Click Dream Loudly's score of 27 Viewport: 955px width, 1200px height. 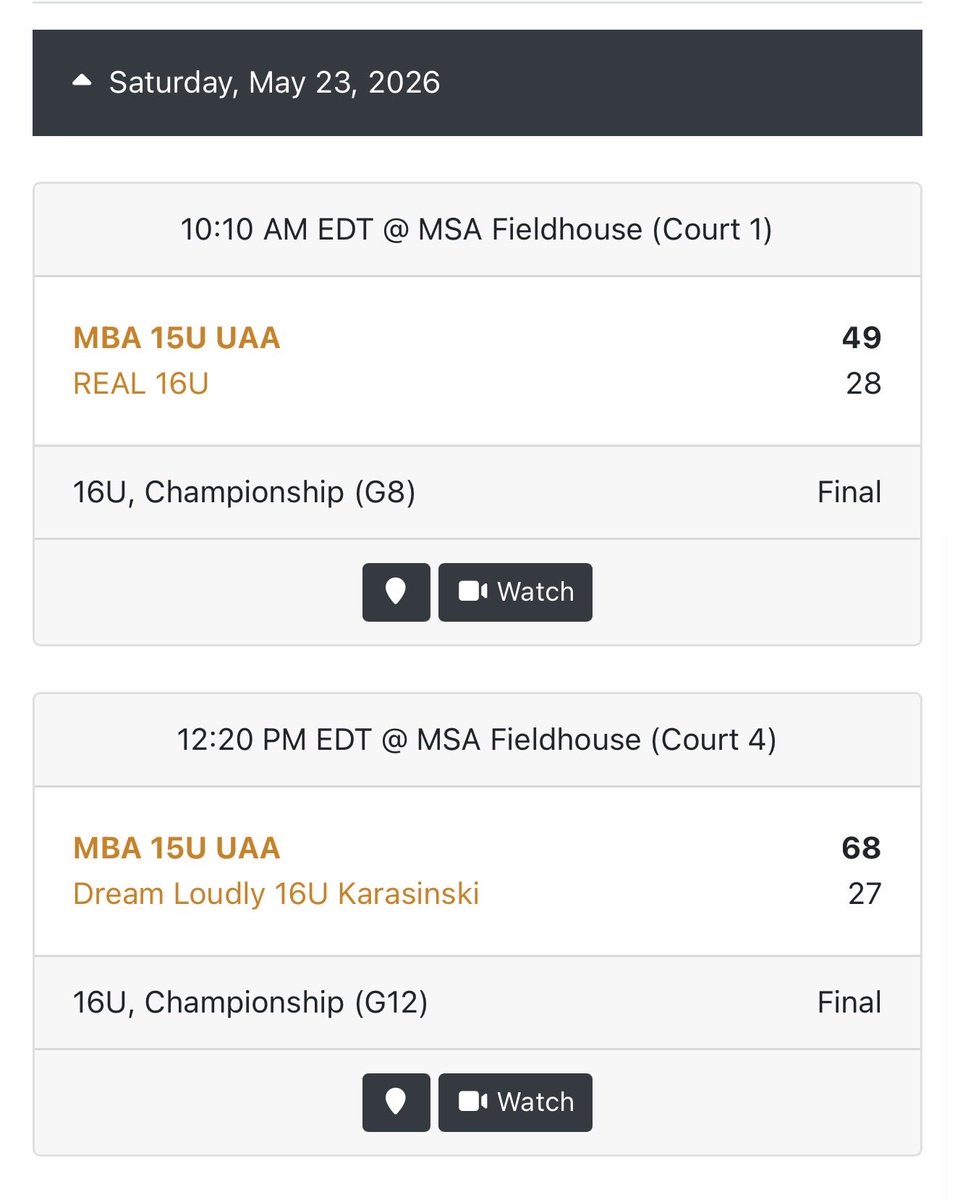click(x=864, y=893)
